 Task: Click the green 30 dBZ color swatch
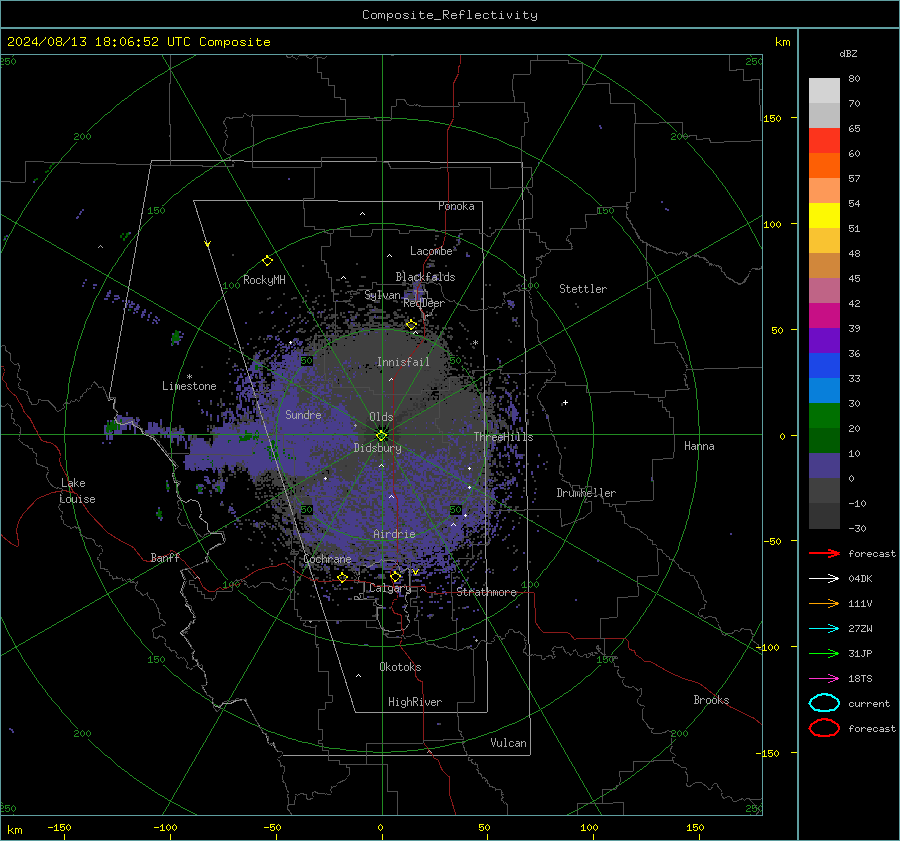coord(824,416)
